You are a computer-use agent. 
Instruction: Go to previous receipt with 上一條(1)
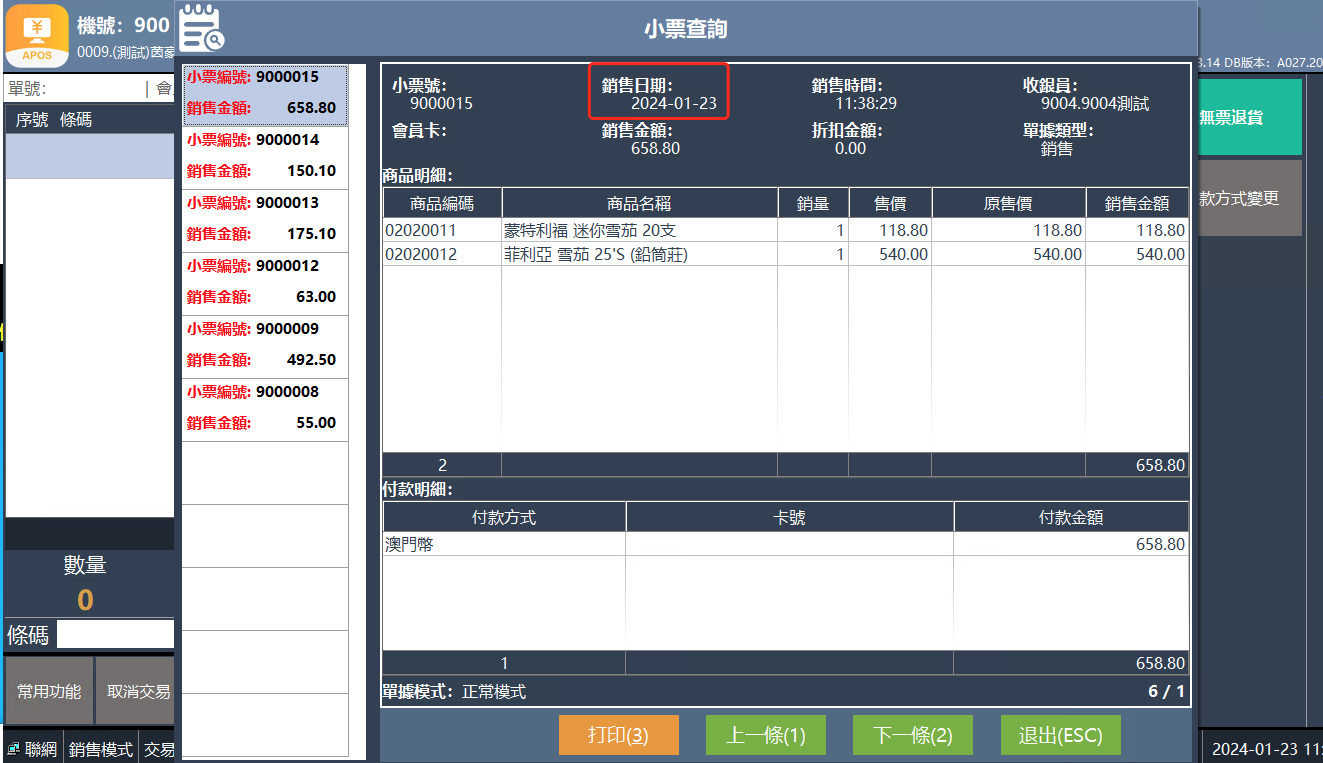pos(765,735)
